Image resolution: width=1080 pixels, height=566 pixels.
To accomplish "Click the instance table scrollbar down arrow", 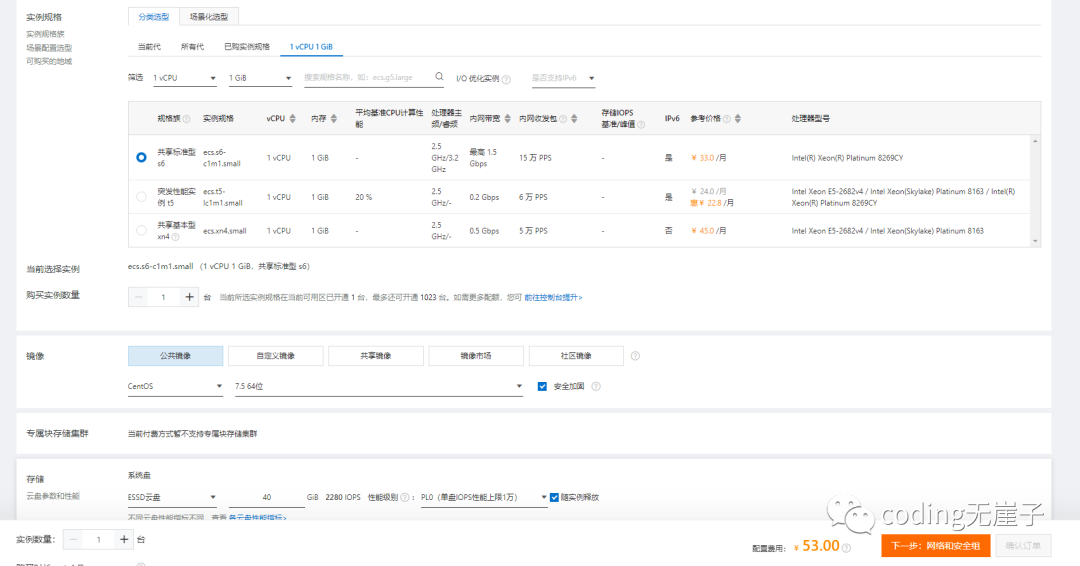I will [x=1035, y=241].
